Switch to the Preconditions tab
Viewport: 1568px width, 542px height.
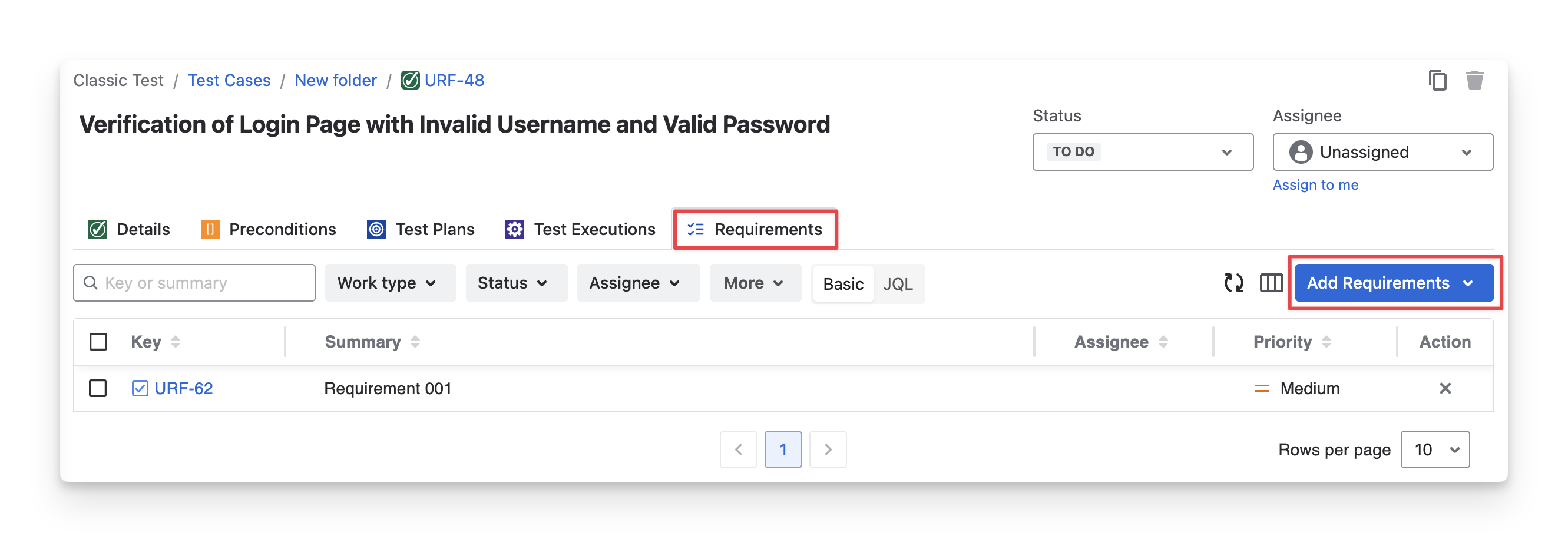pyautogui.click(x=269, y=229)
